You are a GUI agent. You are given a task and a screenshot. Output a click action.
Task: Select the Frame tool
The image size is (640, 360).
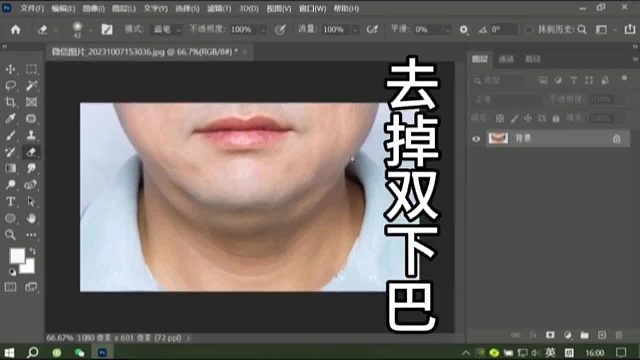31,102
